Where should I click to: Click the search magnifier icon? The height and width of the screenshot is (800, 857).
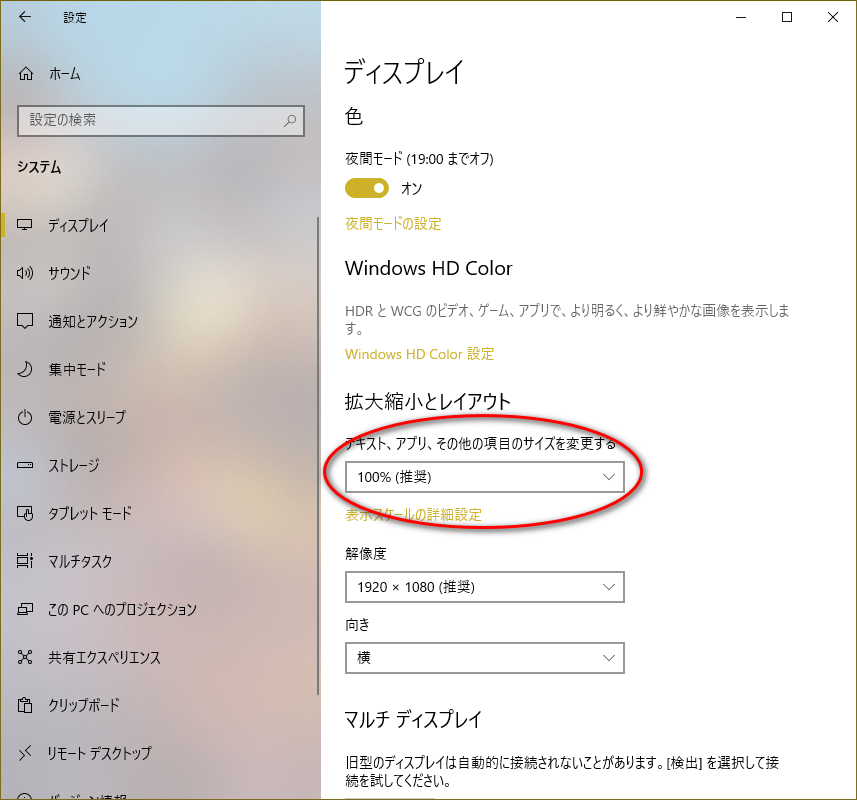click(x=290, y=120)
